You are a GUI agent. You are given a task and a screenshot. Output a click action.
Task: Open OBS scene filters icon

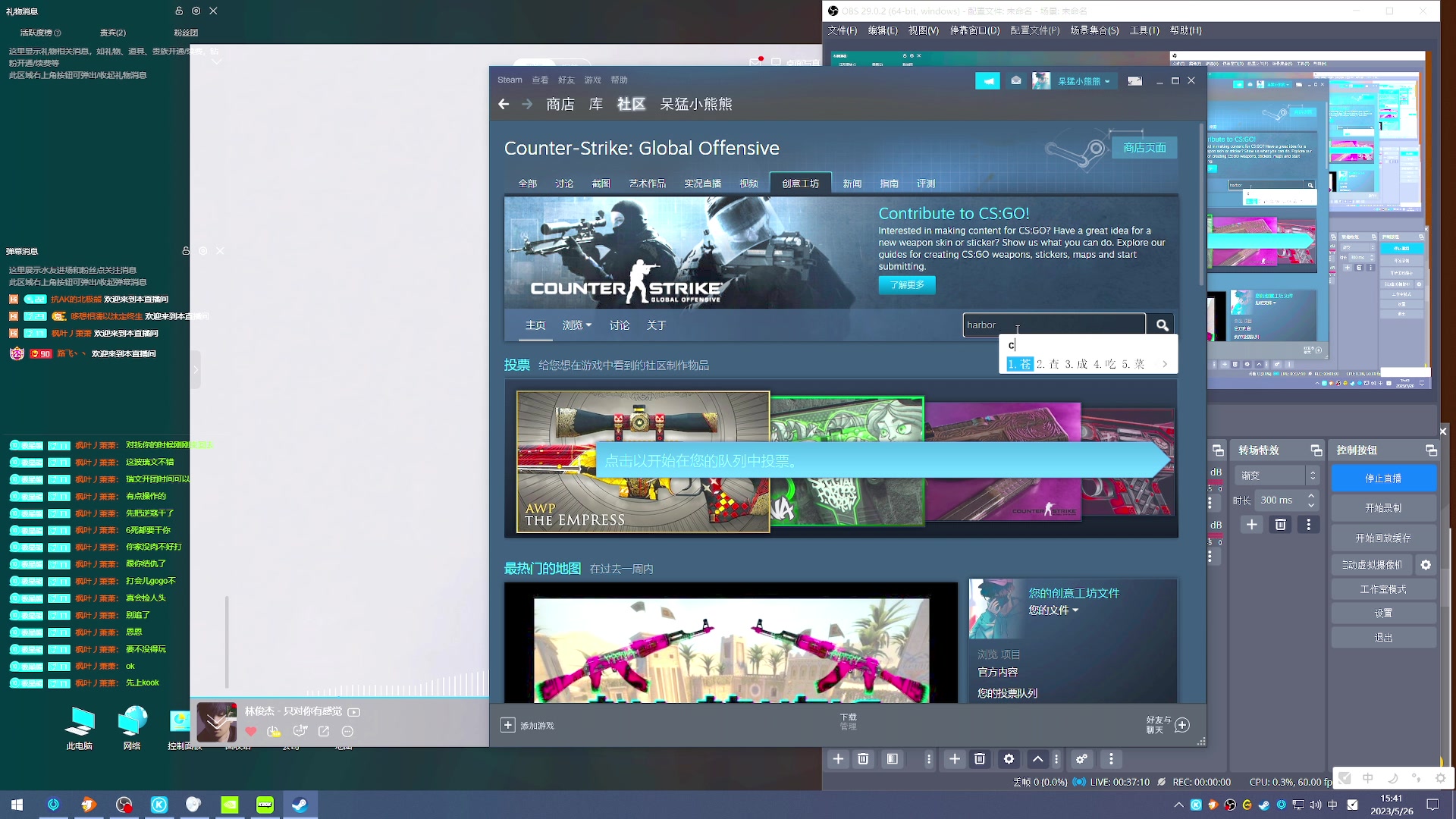[x=893, y=758]
